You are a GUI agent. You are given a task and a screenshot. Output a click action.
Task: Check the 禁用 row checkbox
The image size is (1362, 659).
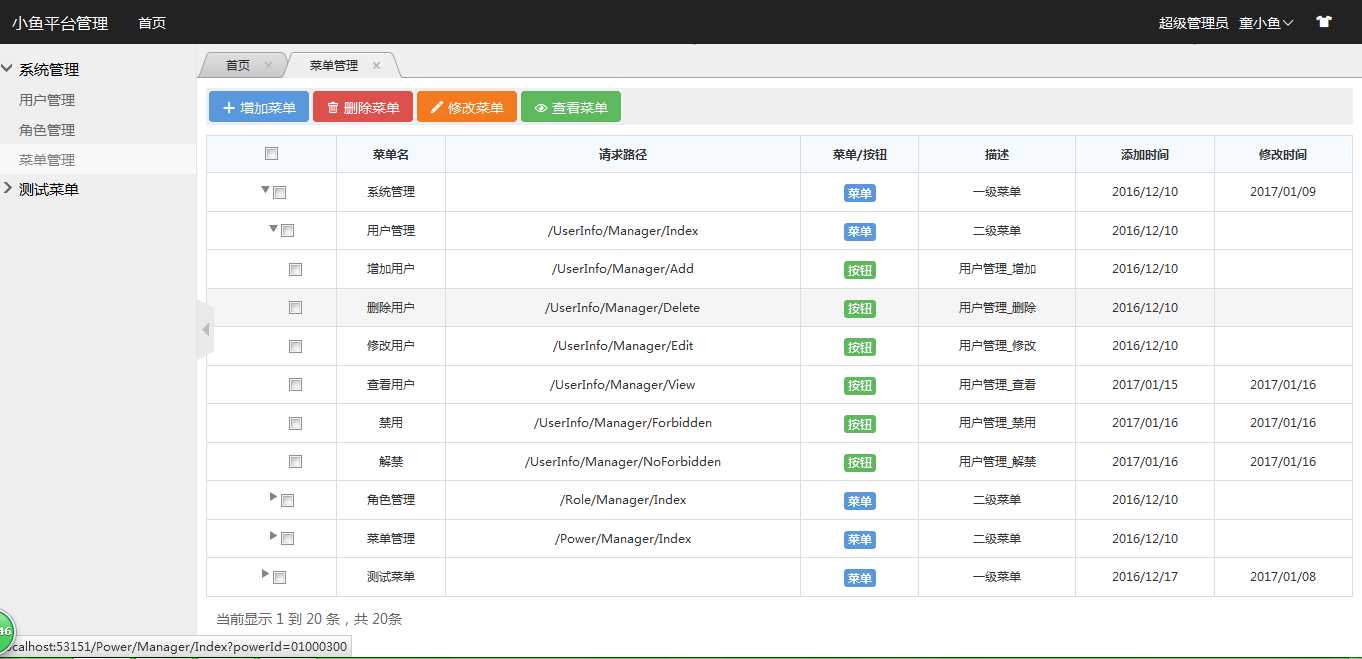point(295,423)
